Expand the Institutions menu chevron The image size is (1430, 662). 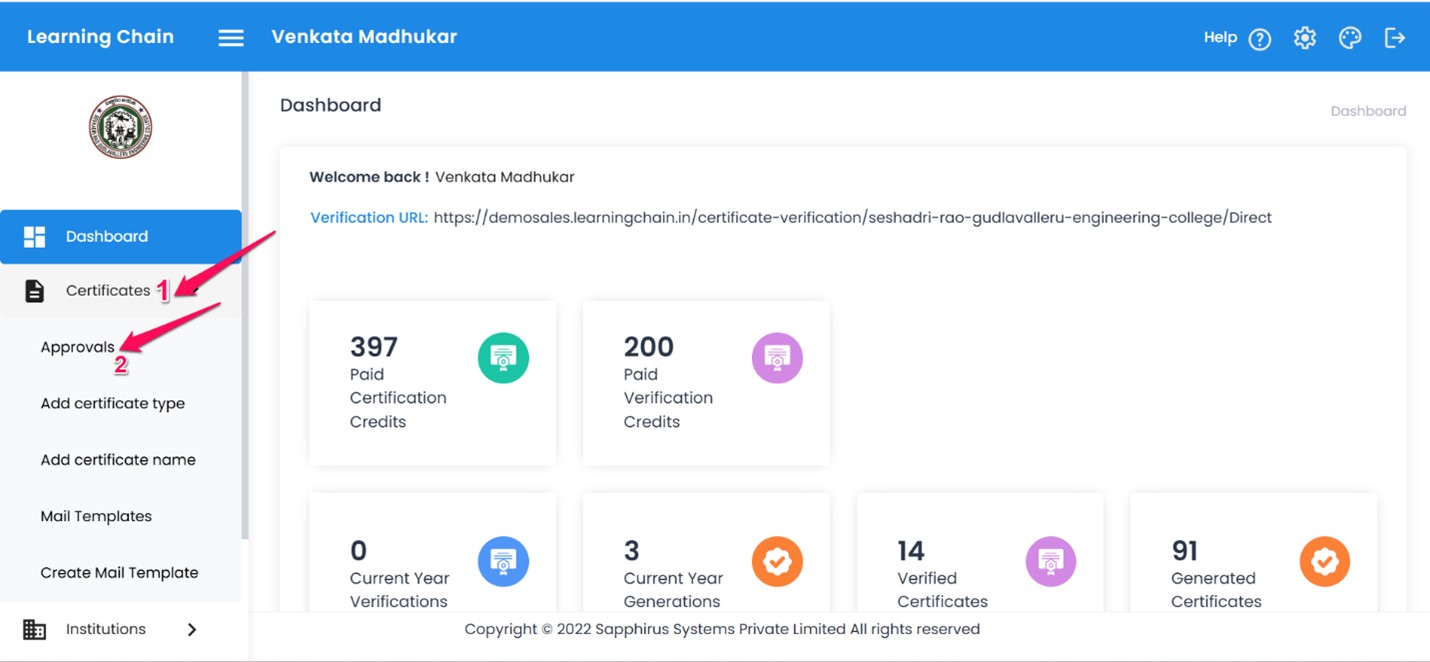(192, 629)
